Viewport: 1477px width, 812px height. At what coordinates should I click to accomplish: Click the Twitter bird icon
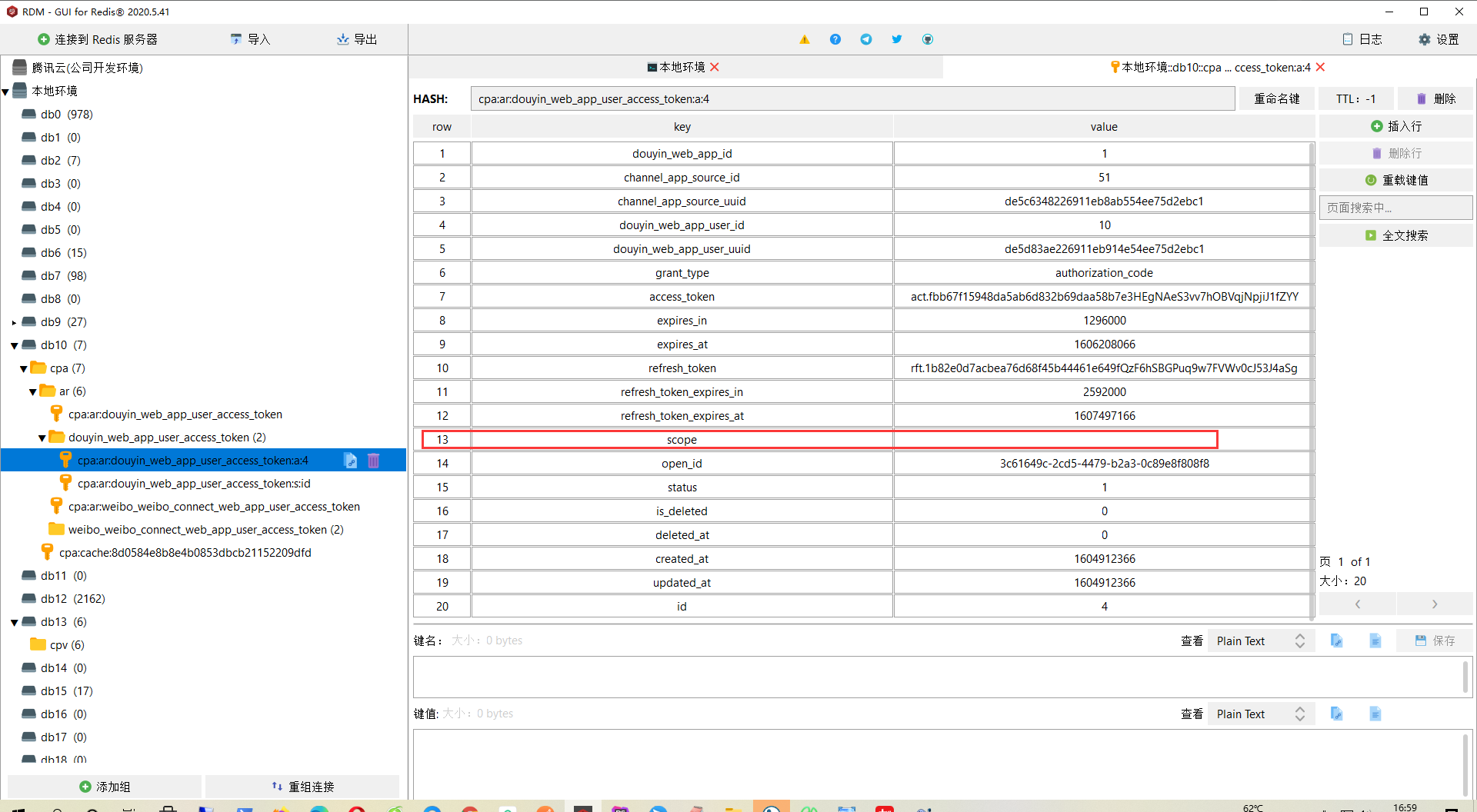(897, 39)
